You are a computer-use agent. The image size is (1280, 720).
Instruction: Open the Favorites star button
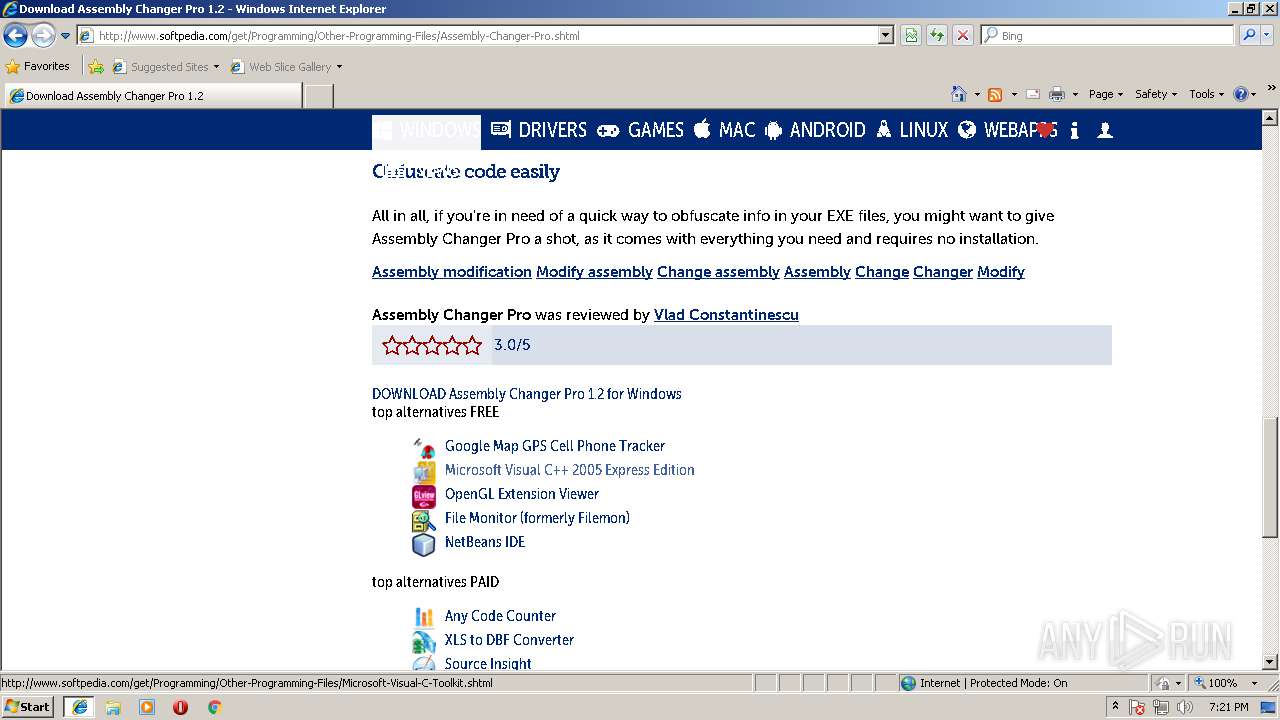click(x=38, y=66)
